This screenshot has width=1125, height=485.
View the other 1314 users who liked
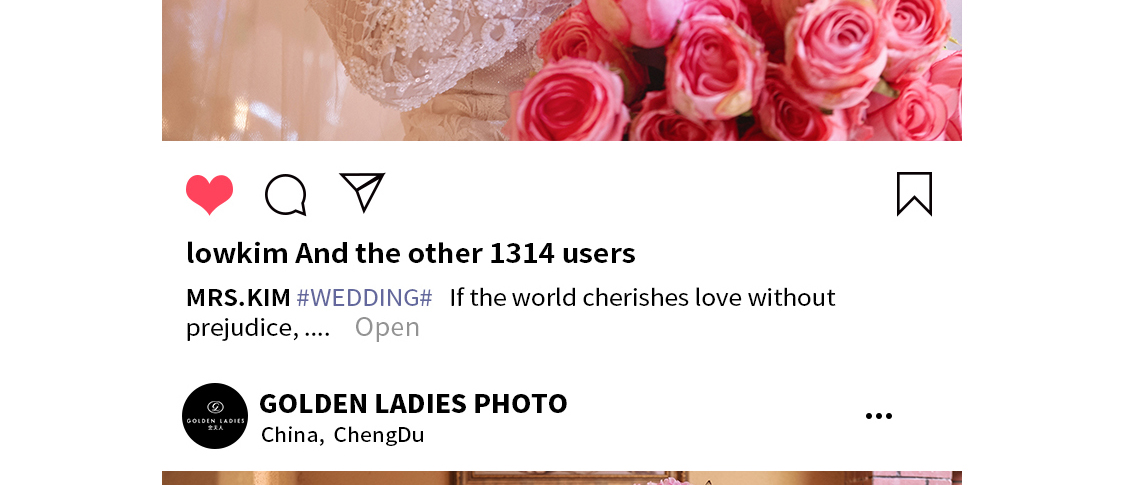[465, 253]
